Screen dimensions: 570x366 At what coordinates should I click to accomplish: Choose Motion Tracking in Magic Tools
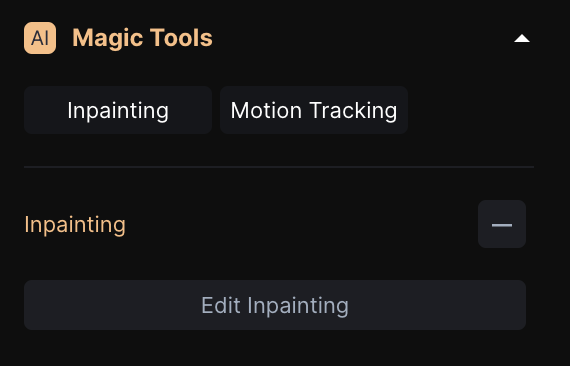pos(314,110)
